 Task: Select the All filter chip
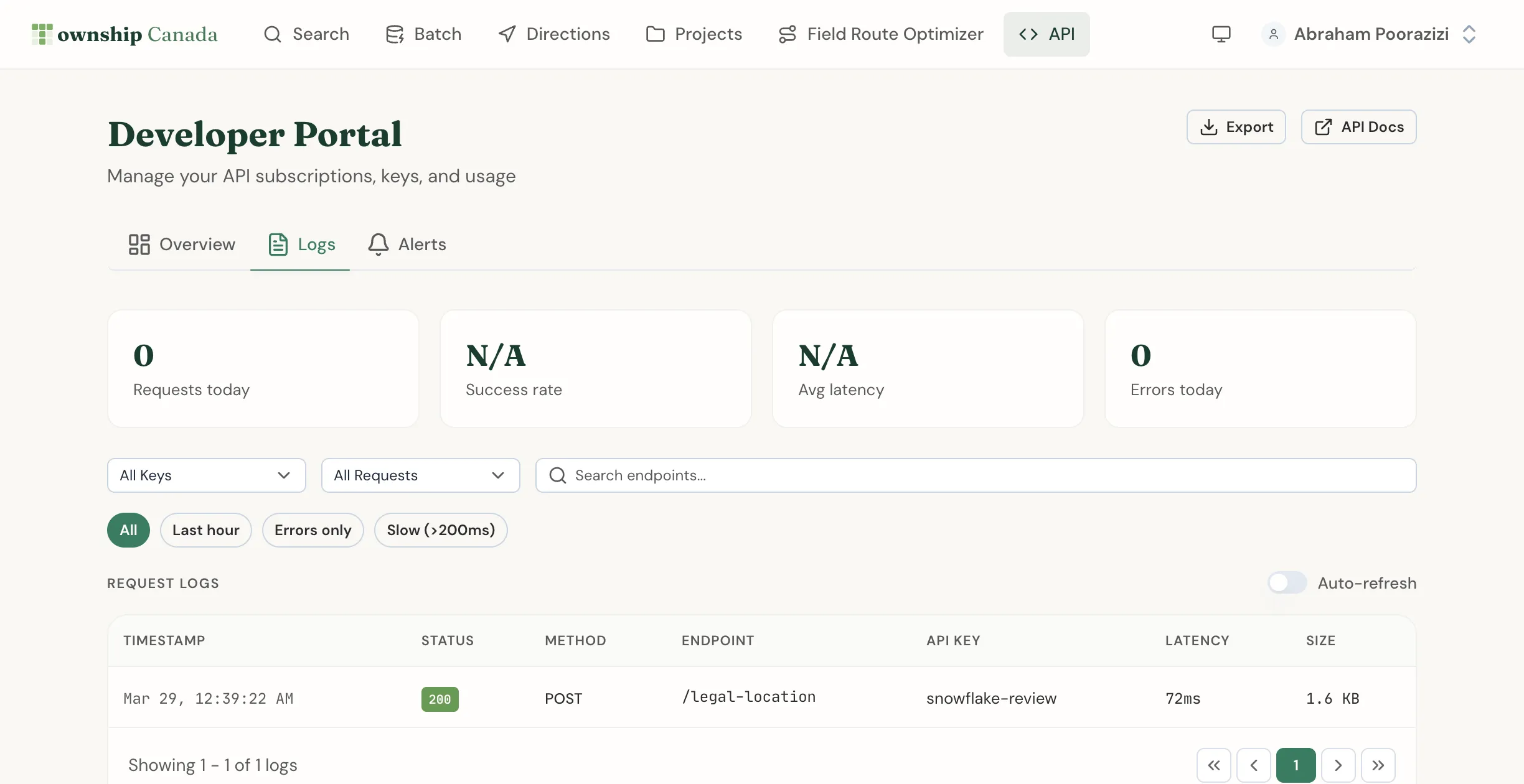tap(128, 530)
